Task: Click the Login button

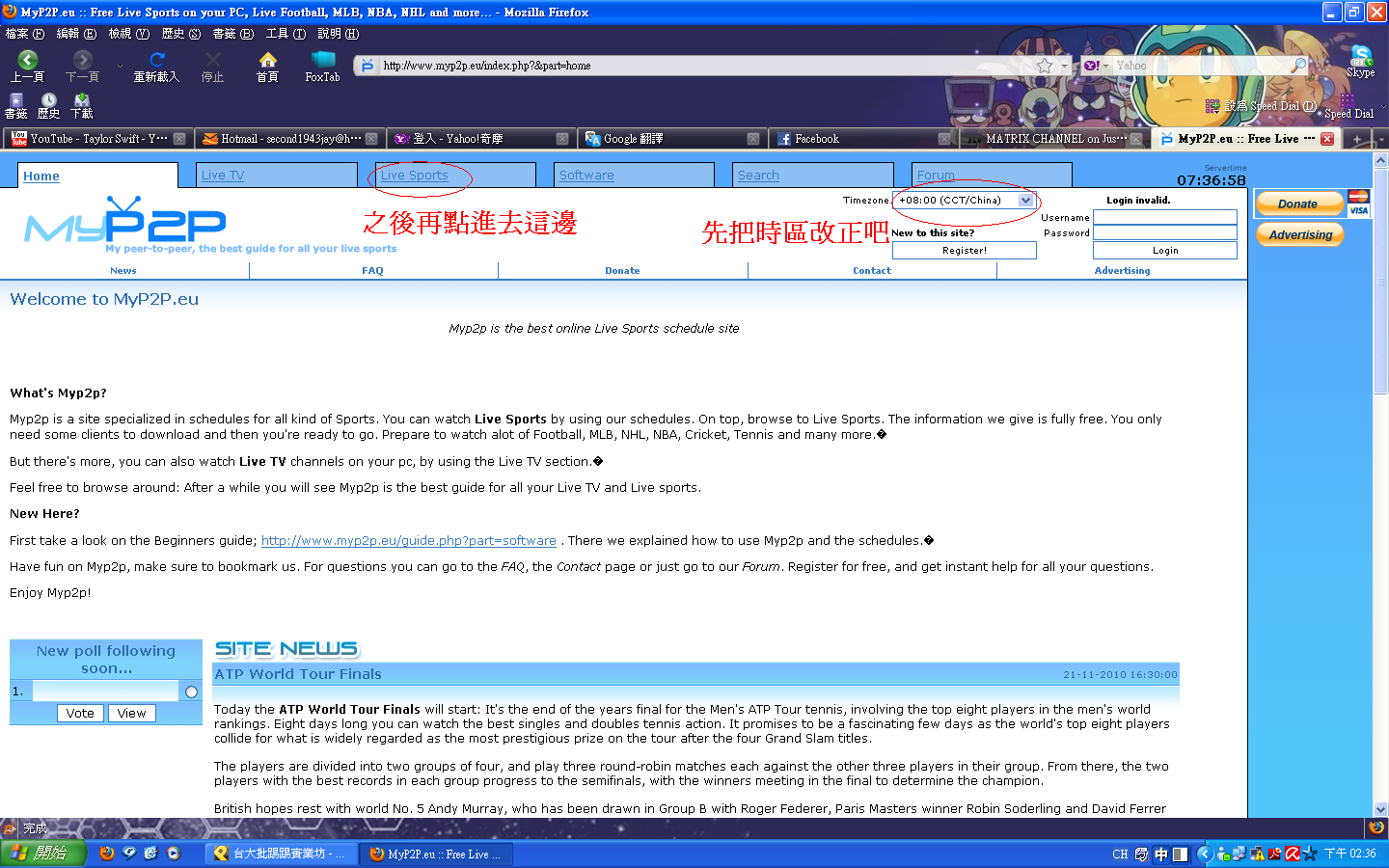Action: tap(1165, 251)
